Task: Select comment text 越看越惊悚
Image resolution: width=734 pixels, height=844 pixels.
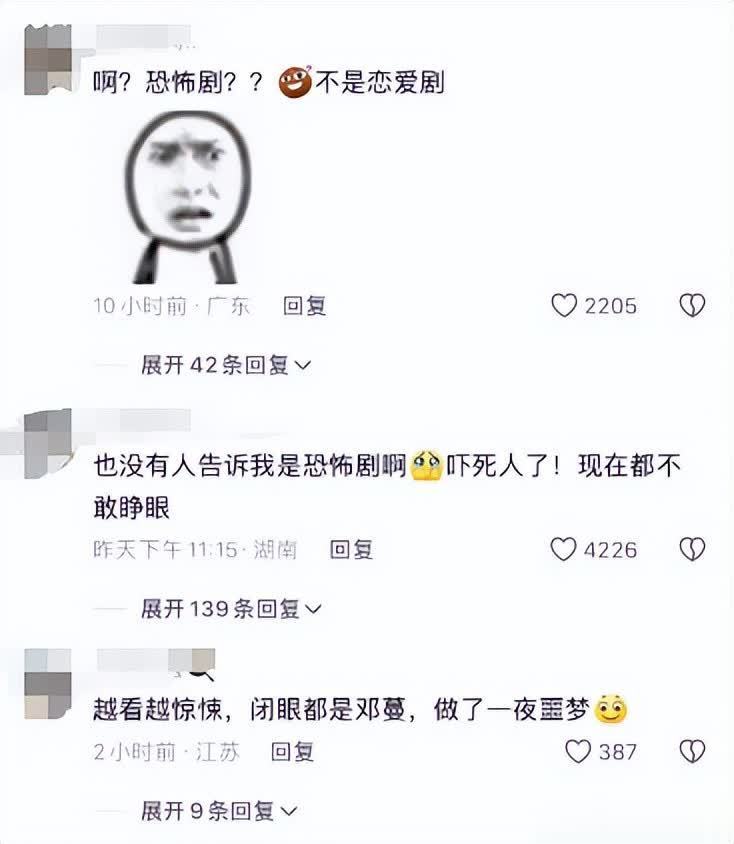Action: click(158, 710)
